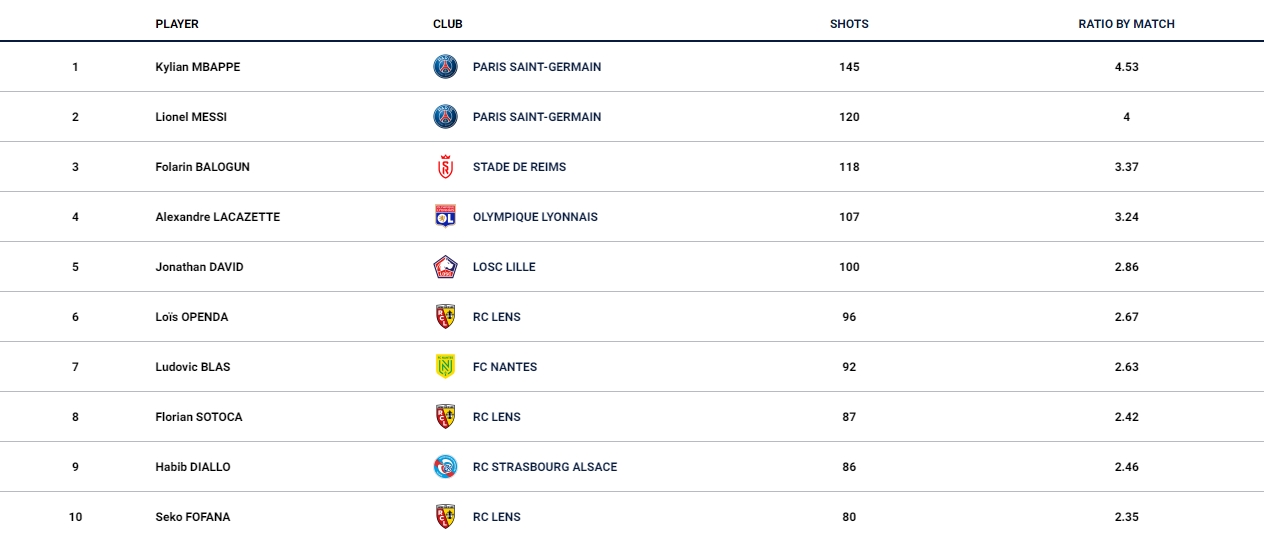Go to RC STRASBOURG ALSACE club page
Image resolution: width=1264 pixels, height=539 pixels.
545,467
